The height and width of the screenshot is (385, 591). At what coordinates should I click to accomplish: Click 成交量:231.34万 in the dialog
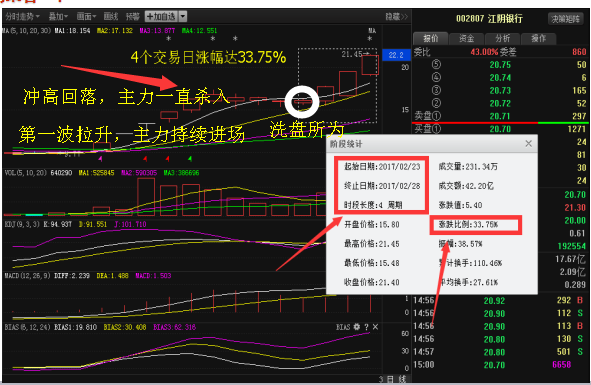pos(468,167)
